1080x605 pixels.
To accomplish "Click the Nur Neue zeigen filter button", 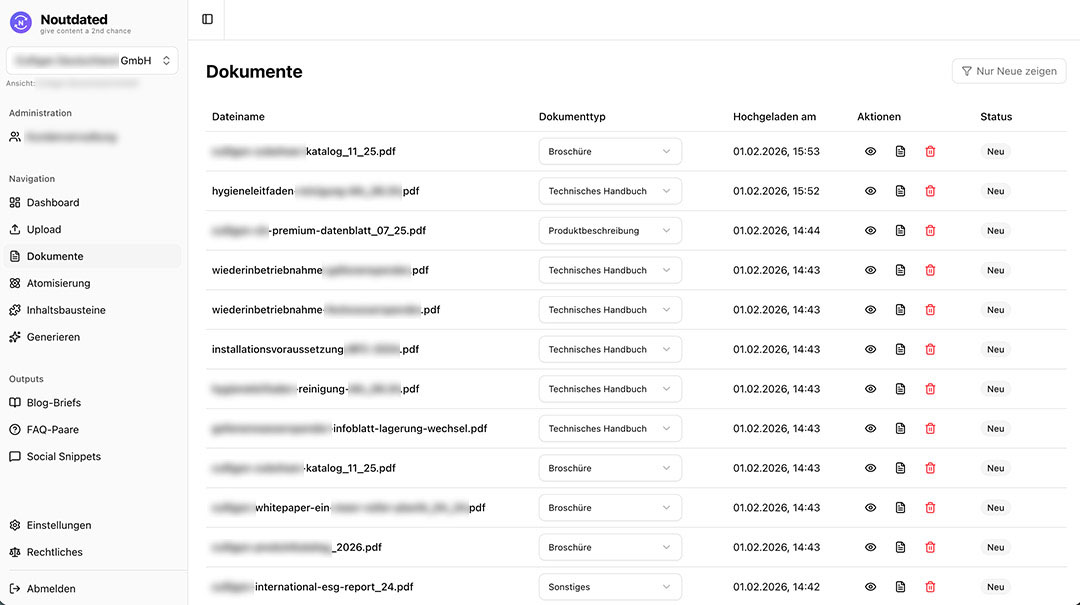I will (1008, 71).
